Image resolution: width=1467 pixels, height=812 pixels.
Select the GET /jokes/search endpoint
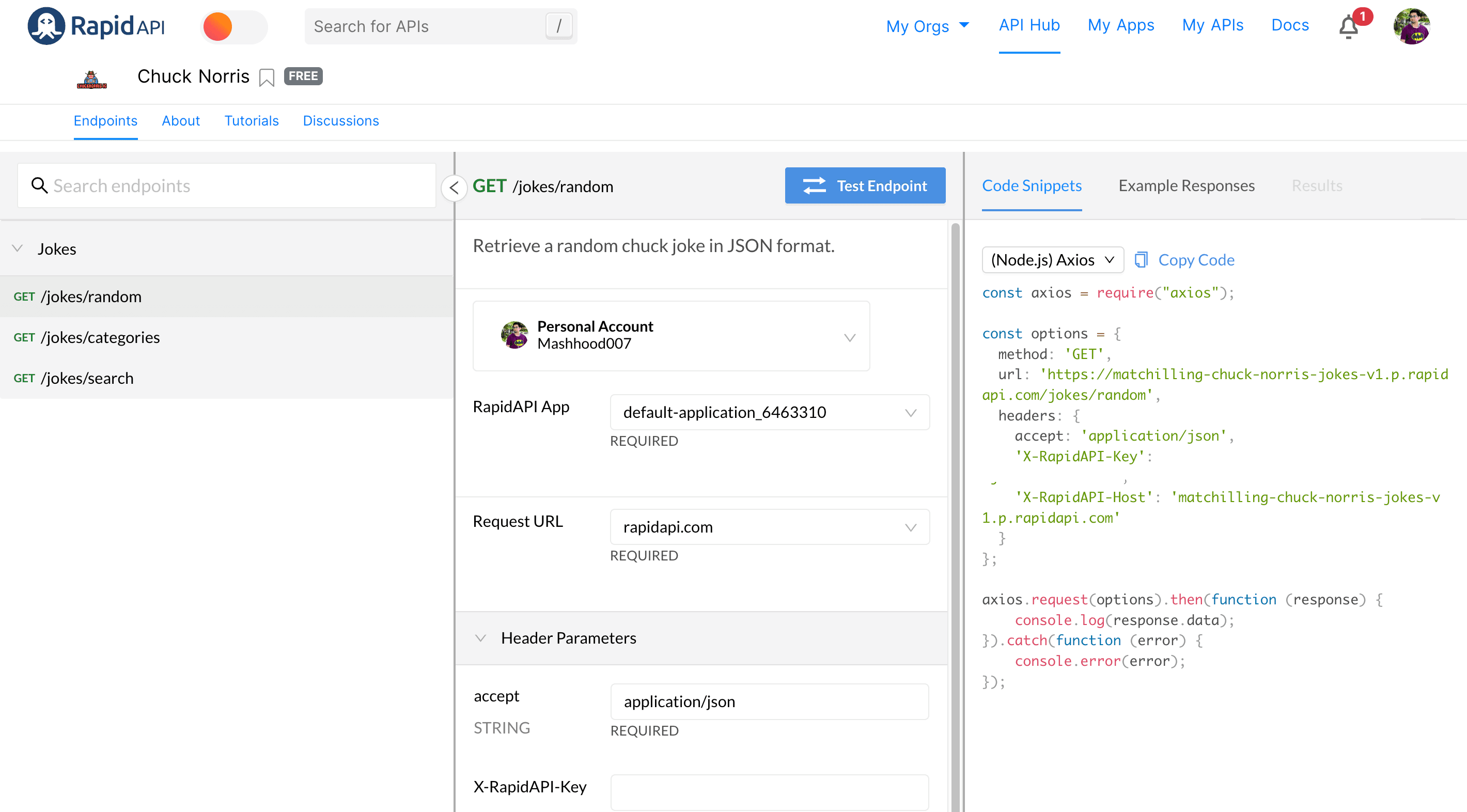pyautogui.click(x=227, y=378)
